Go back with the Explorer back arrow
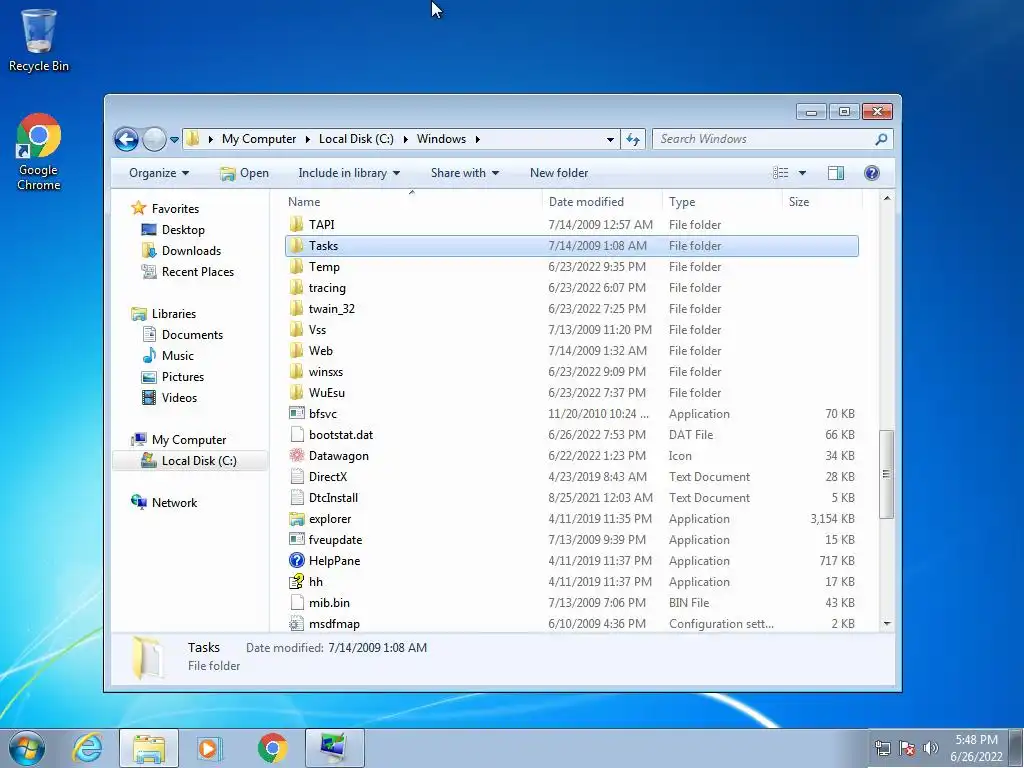1024x768 pixels. coord(126,139)
